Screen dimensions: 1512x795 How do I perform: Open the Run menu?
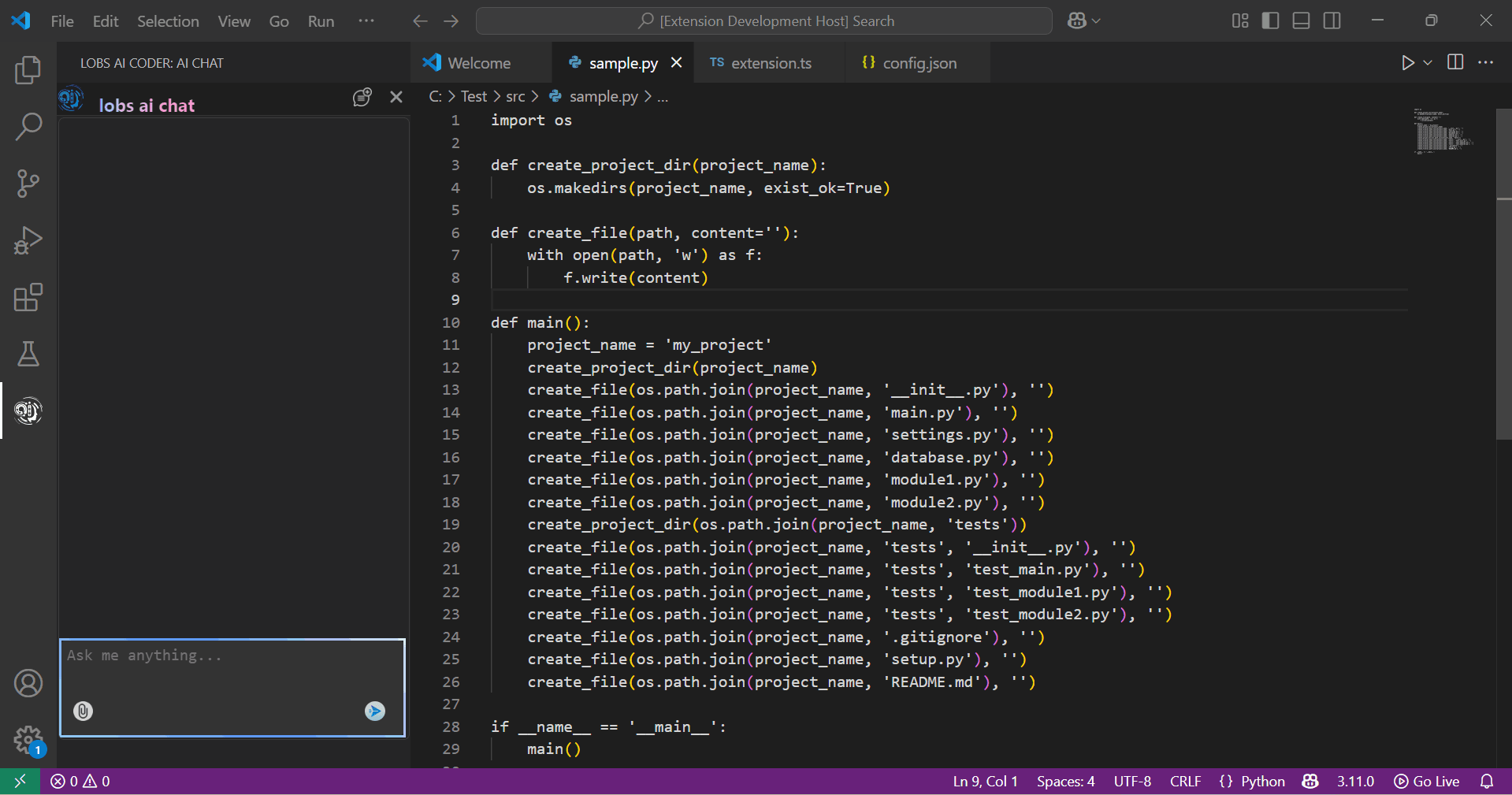[320, 21]
